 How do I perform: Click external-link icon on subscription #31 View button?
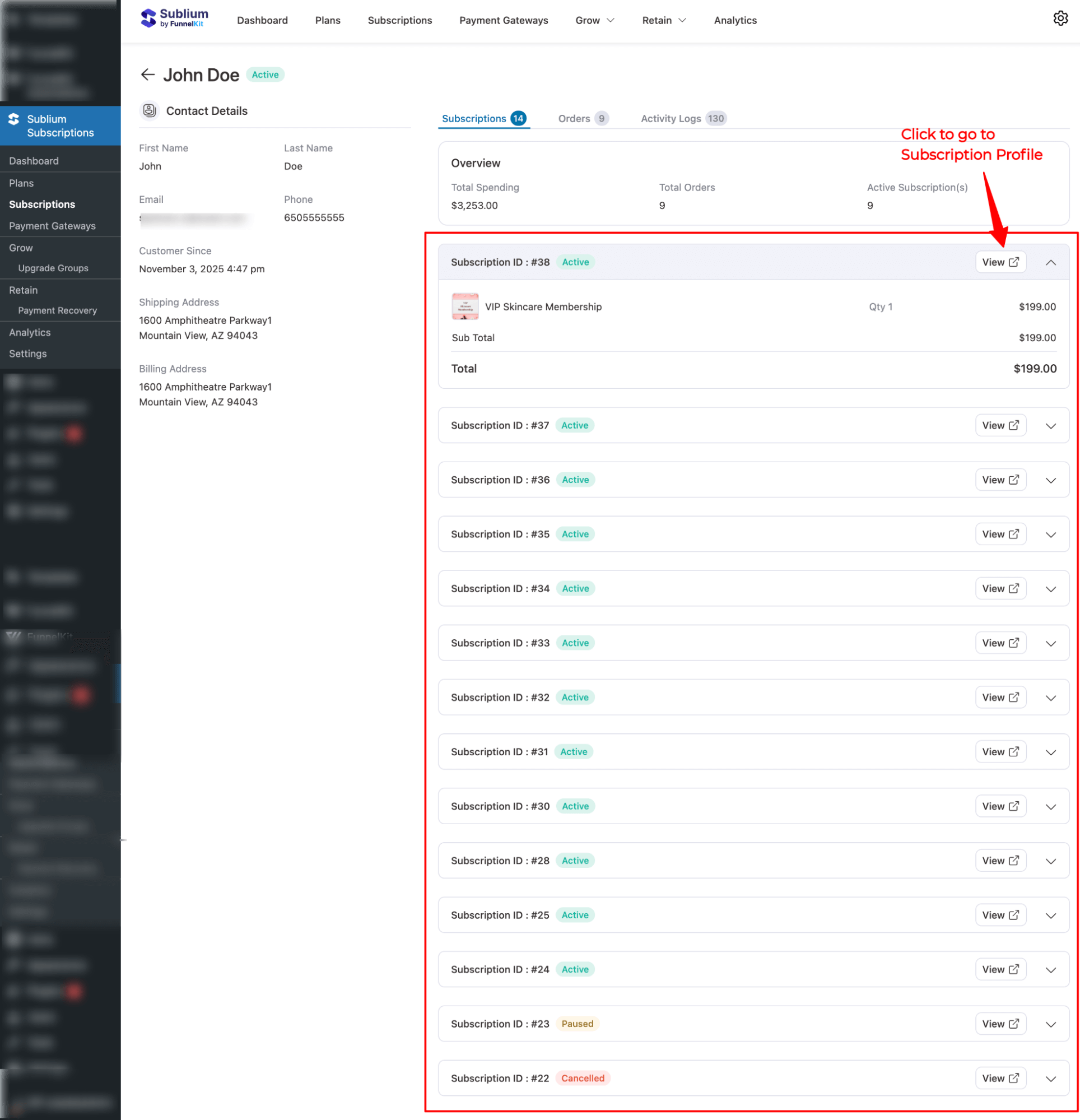(x=1014, y=751)
